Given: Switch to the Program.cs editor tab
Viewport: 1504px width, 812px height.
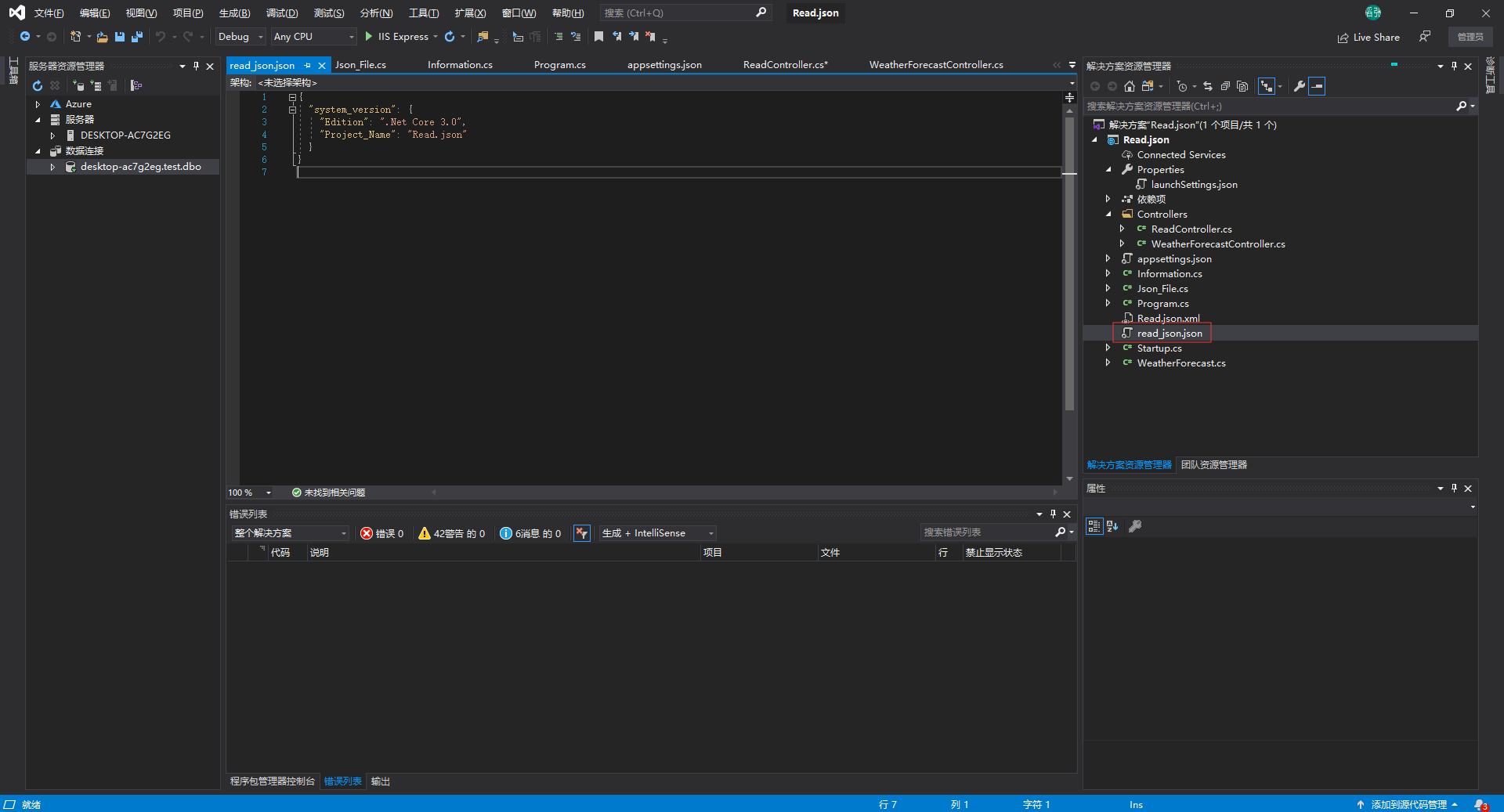Looking at the screenshot, I should click(x=559, y=65).
